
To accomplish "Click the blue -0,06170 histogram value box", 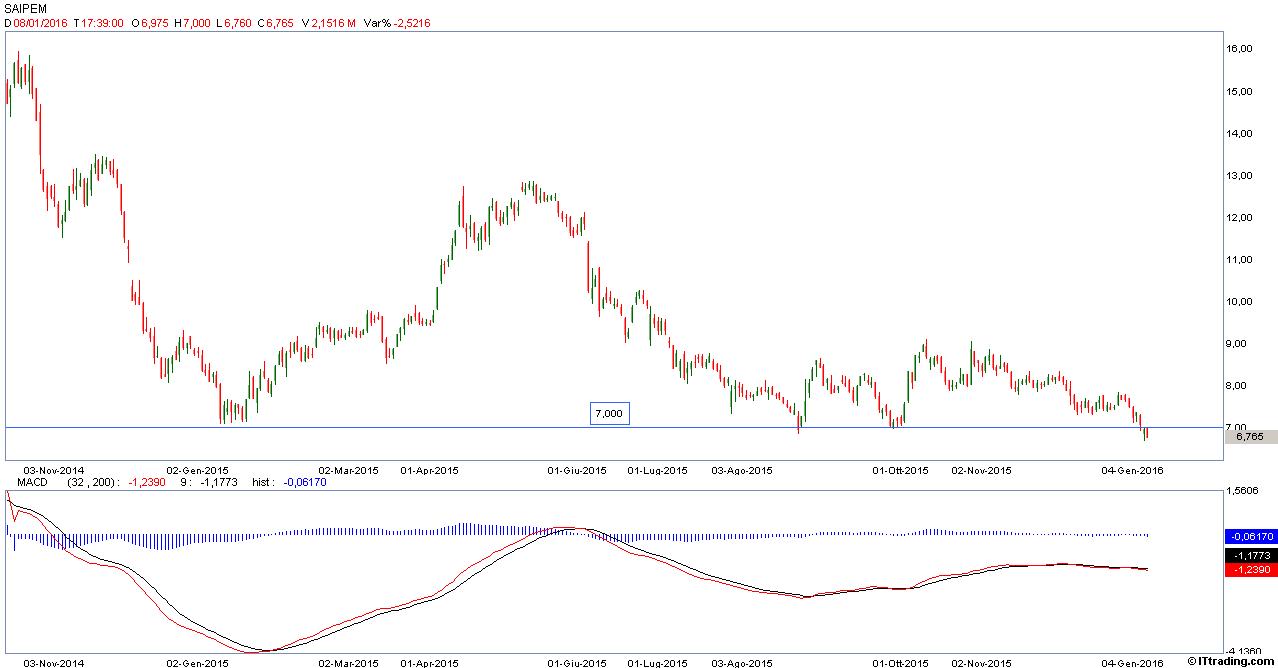I will [x=1250, y=536].
